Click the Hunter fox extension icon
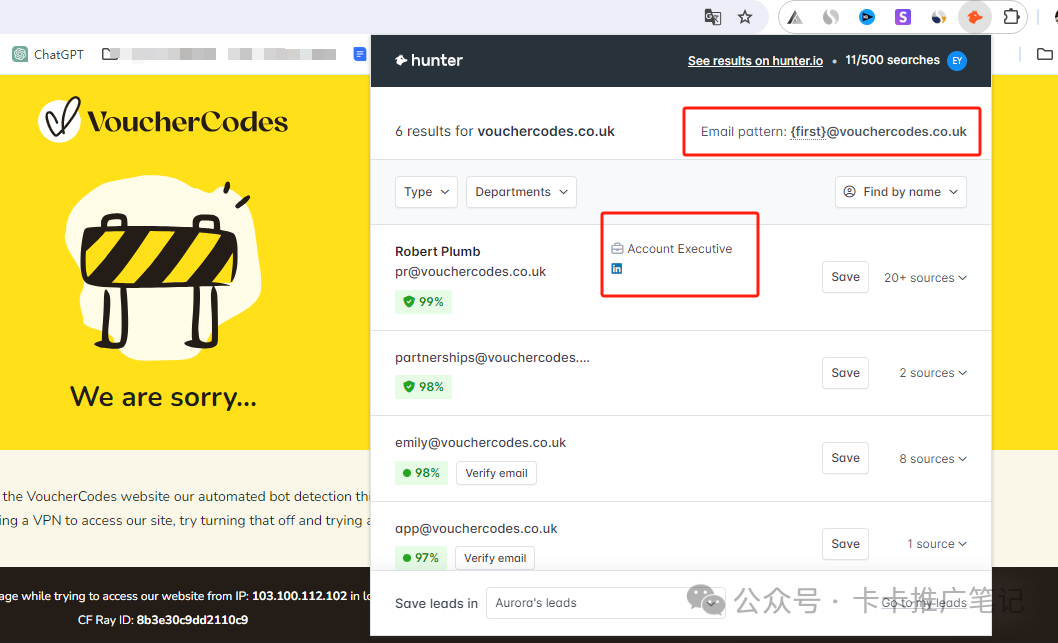The width and height of the screenshot is (1058, 643). 974,18
